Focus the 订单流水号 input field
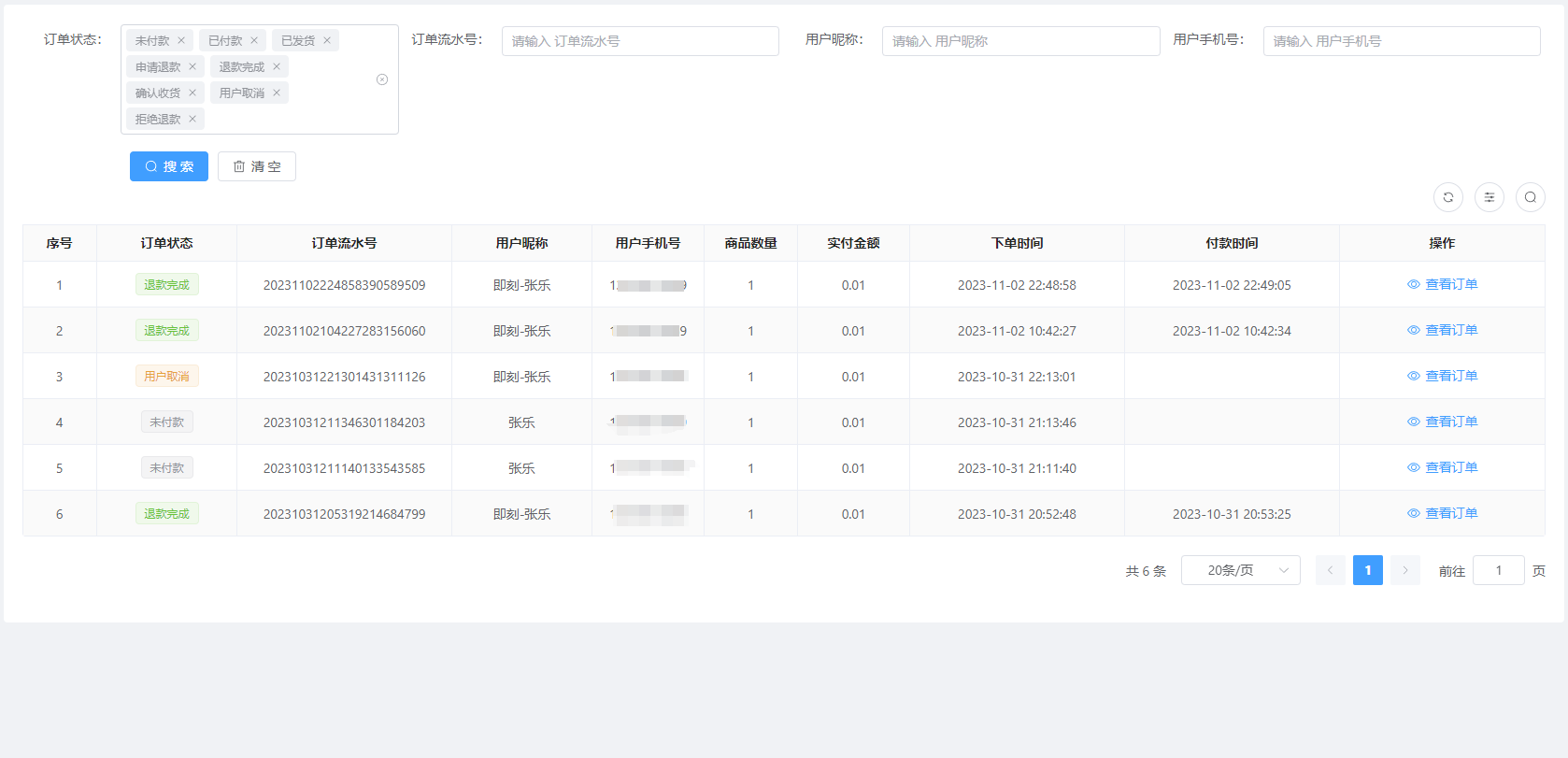The height and width of the screenshot is (758, 1568). [x=640, y=41]
